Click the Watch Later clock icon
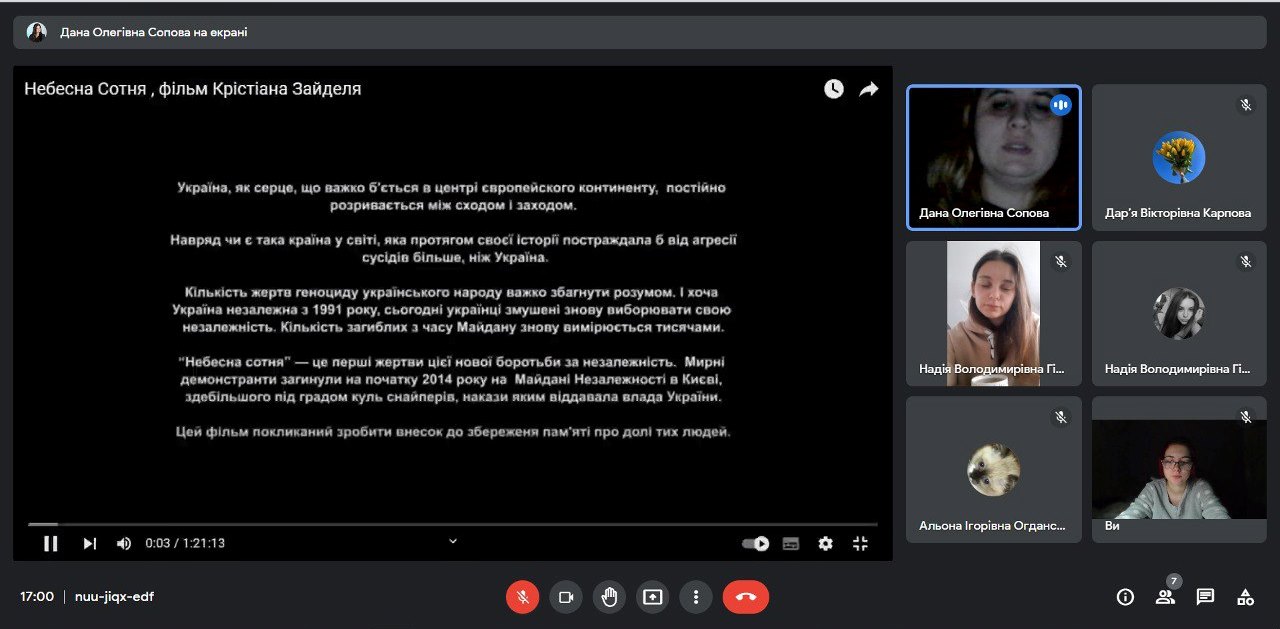1280x629 pixels. (833, 89)
